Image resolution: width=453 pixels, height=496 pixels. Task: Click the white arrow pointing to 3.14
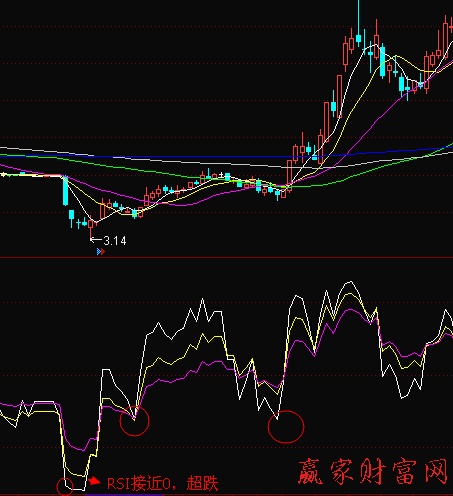pyautogui.click(x=97, y=239)
